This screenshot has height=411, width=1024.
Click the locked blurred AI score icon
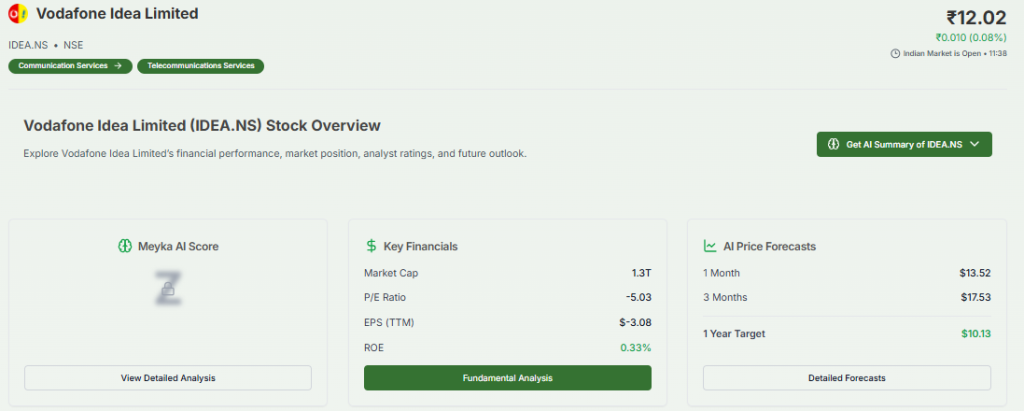pyautogui.click(x=167, y=289)
